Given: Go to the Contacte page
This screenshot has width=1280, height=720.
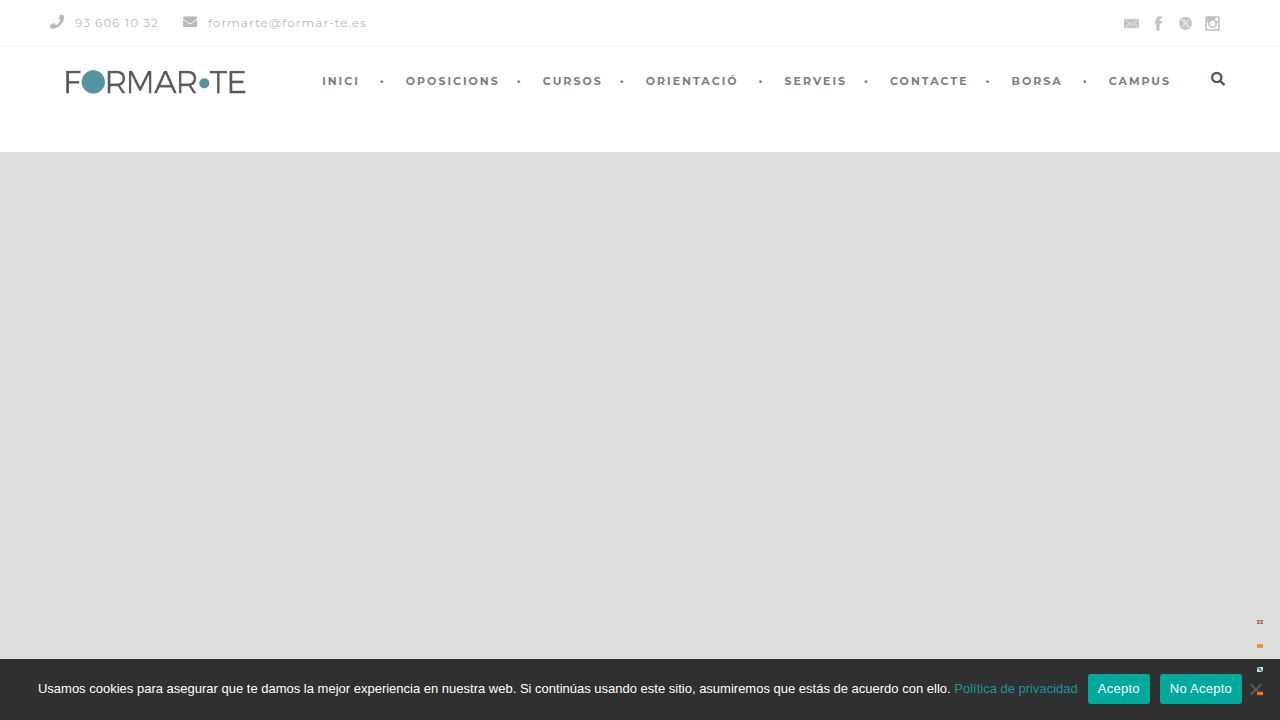Looking at the screenshot, I should [x=928, y=81].
